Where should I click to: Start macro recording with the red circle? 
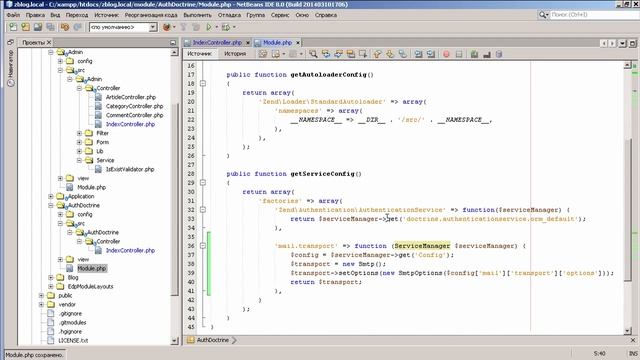(446, 54)
